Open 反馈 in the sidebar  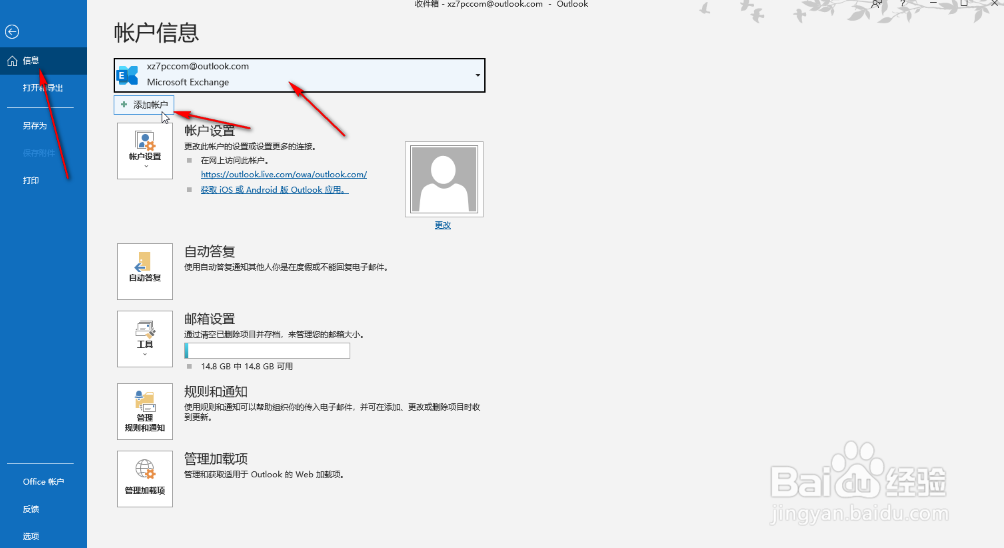click(x=31, y=510)
